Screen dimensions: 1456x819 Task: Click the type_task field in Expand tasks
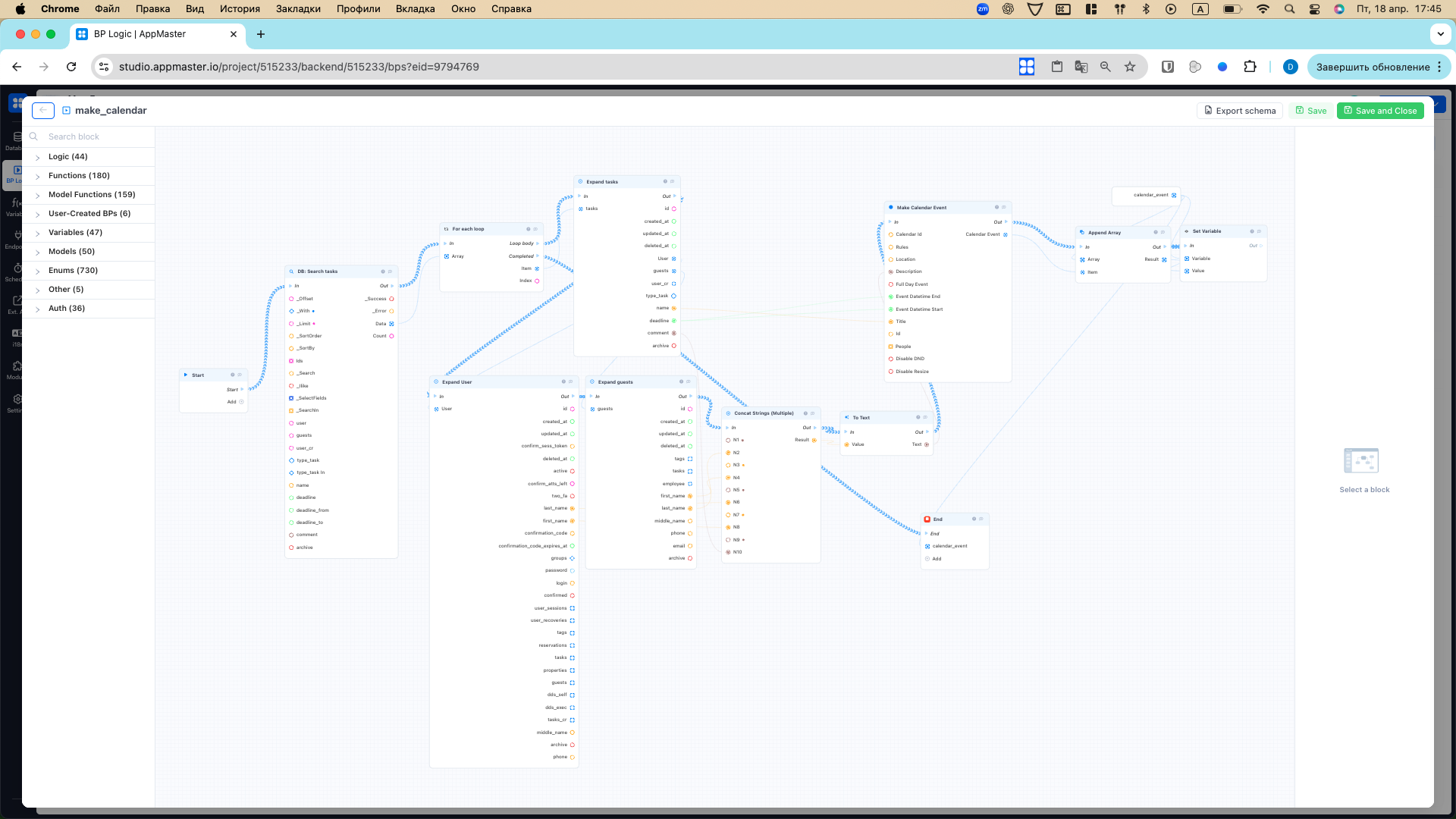657,296
